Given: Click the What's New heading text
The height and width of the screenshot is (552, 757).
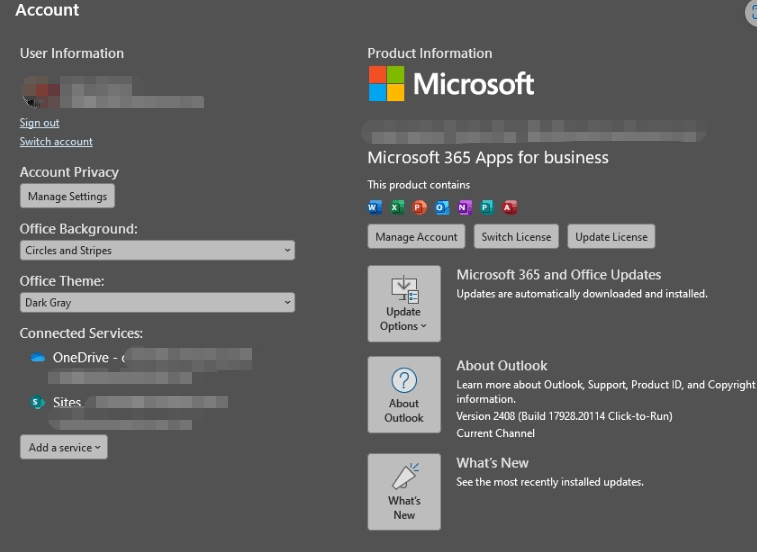Looking at the screenshot, I should pos(492,463).
